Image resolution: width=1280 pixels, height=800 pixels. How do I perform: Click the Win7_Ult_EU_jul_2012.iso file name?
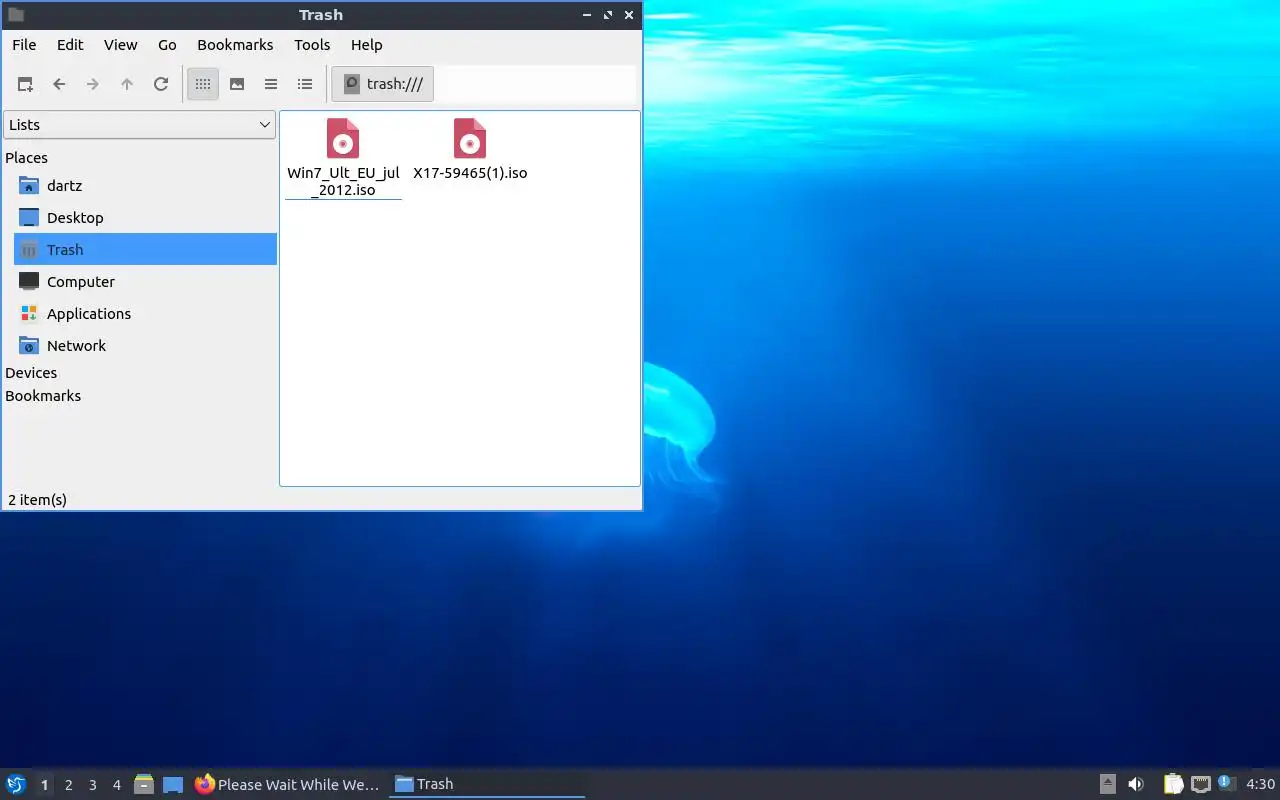(x=343, y=181)
